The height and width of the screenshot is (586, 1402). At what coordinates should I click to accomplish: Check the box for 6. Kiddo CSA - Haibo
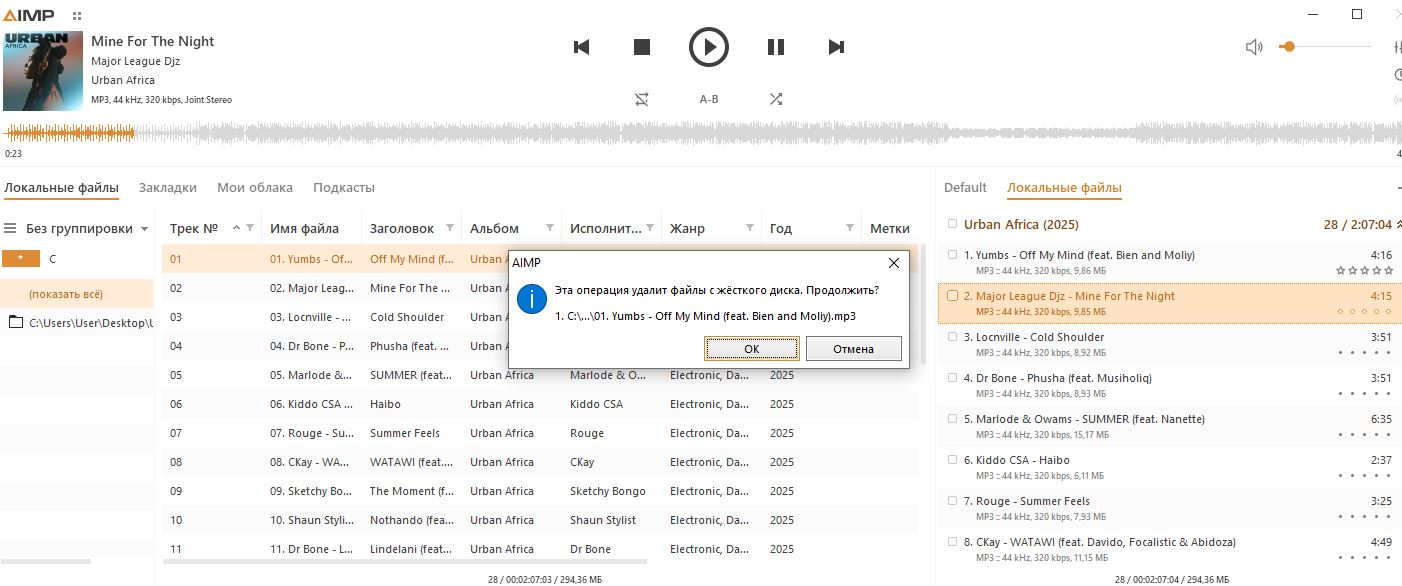click(953, 460)
